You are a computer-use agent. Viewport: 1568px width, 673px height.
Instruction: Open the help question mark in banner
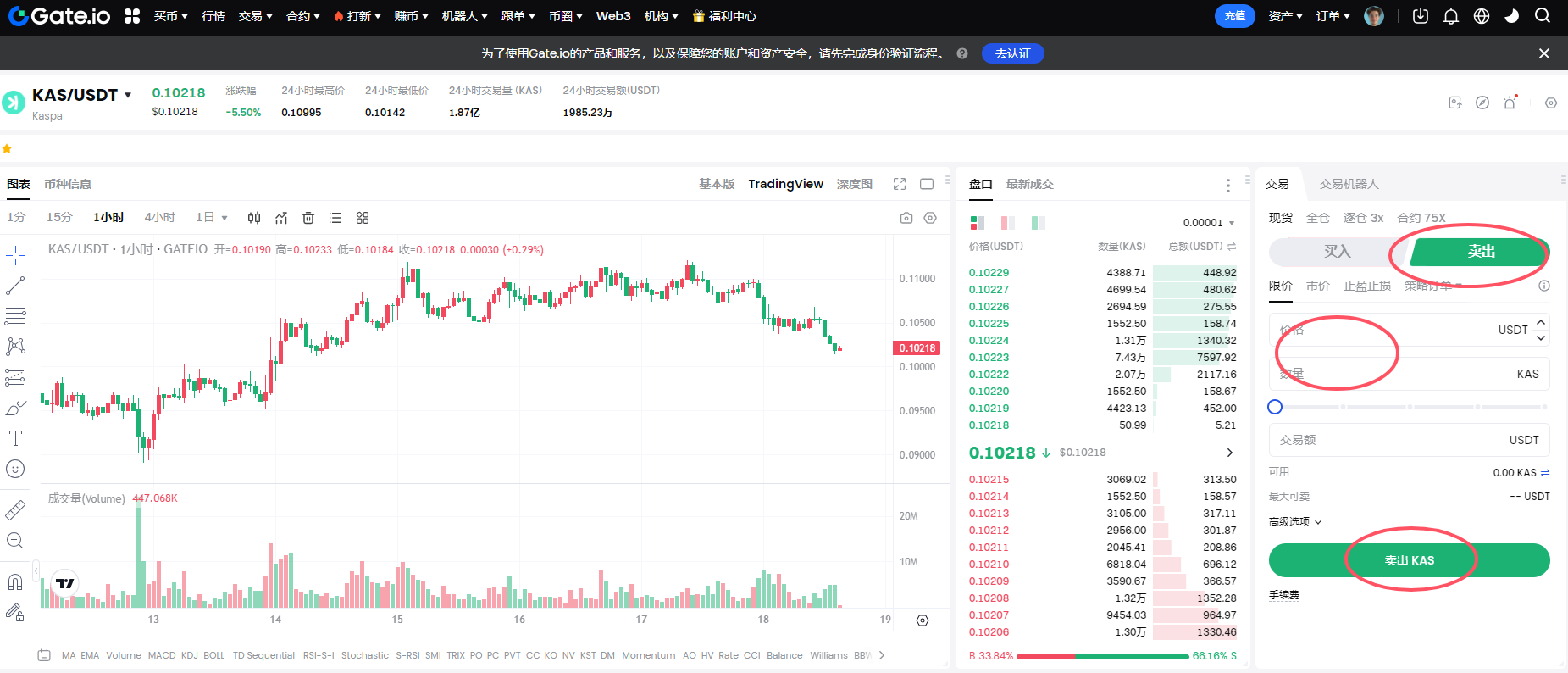click(962, 53)
